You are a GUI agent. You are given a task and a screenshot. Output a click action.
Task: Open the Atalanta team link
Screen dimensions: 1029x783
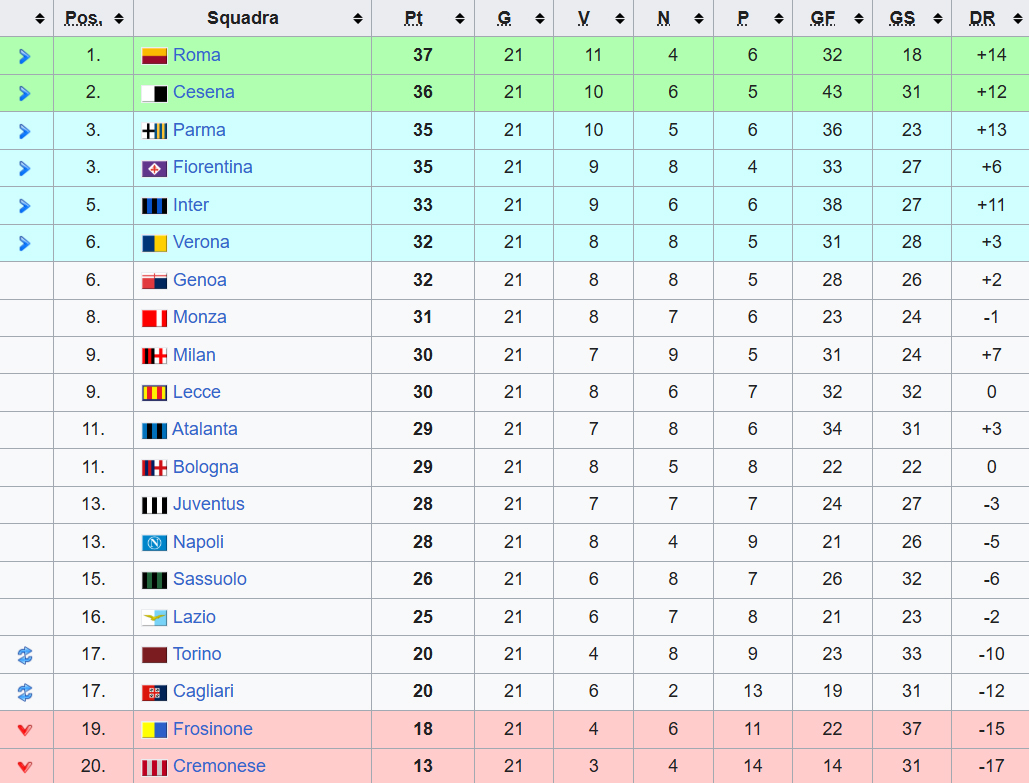click(x=204, y=429)
